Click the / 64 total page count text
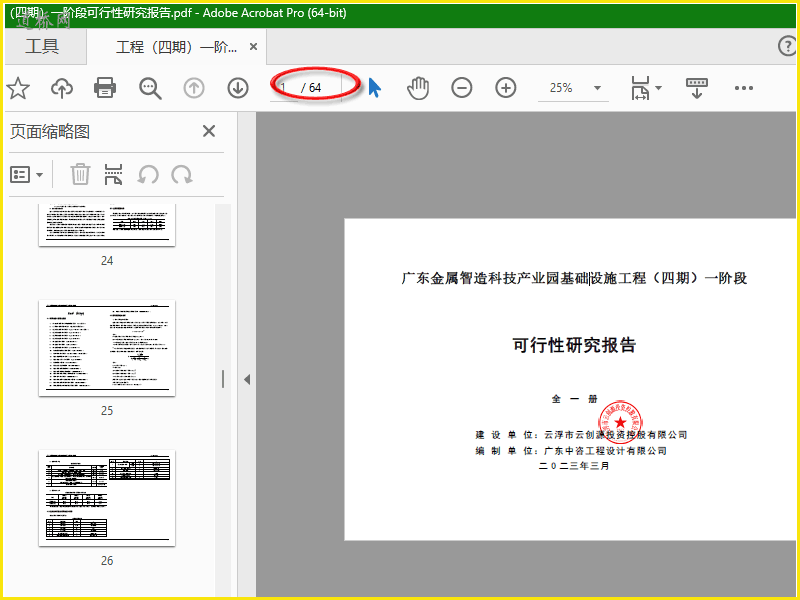 (x=311, y=88)
